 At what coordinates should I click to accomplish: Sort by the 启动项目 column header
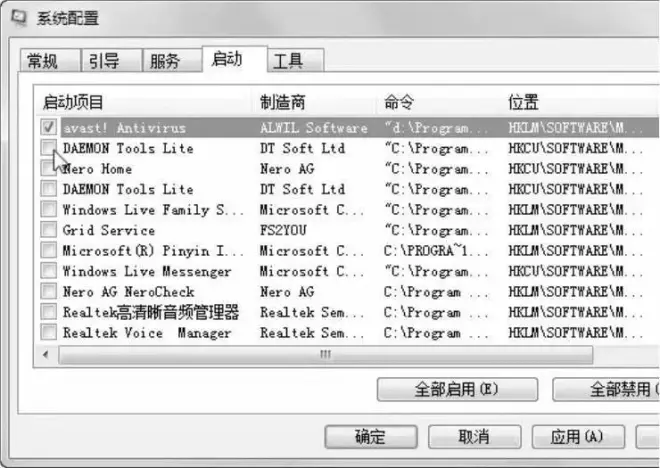[x=145, y=102]
